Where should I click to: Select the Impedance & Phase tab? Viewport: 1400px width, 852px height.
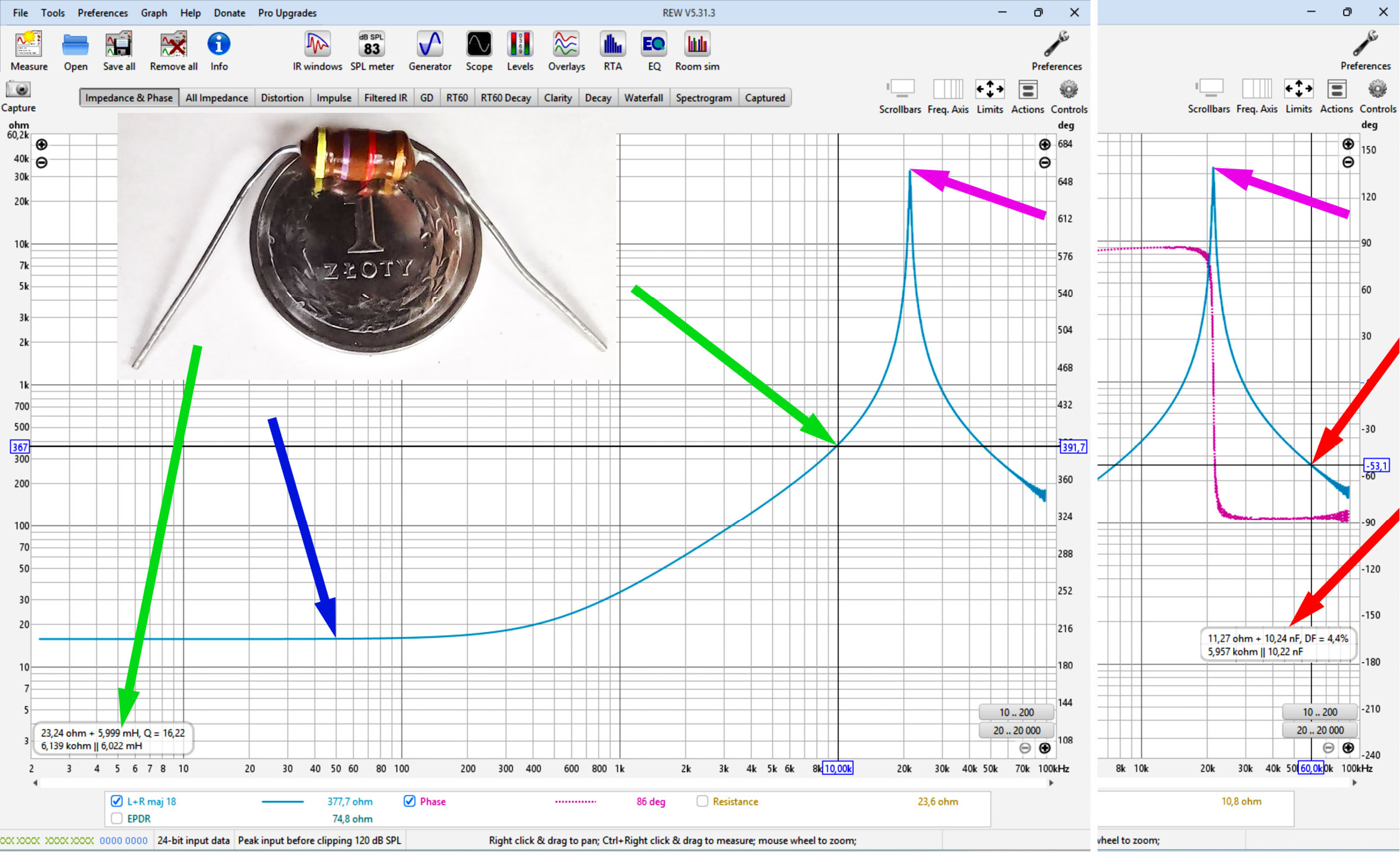[128, 98]
